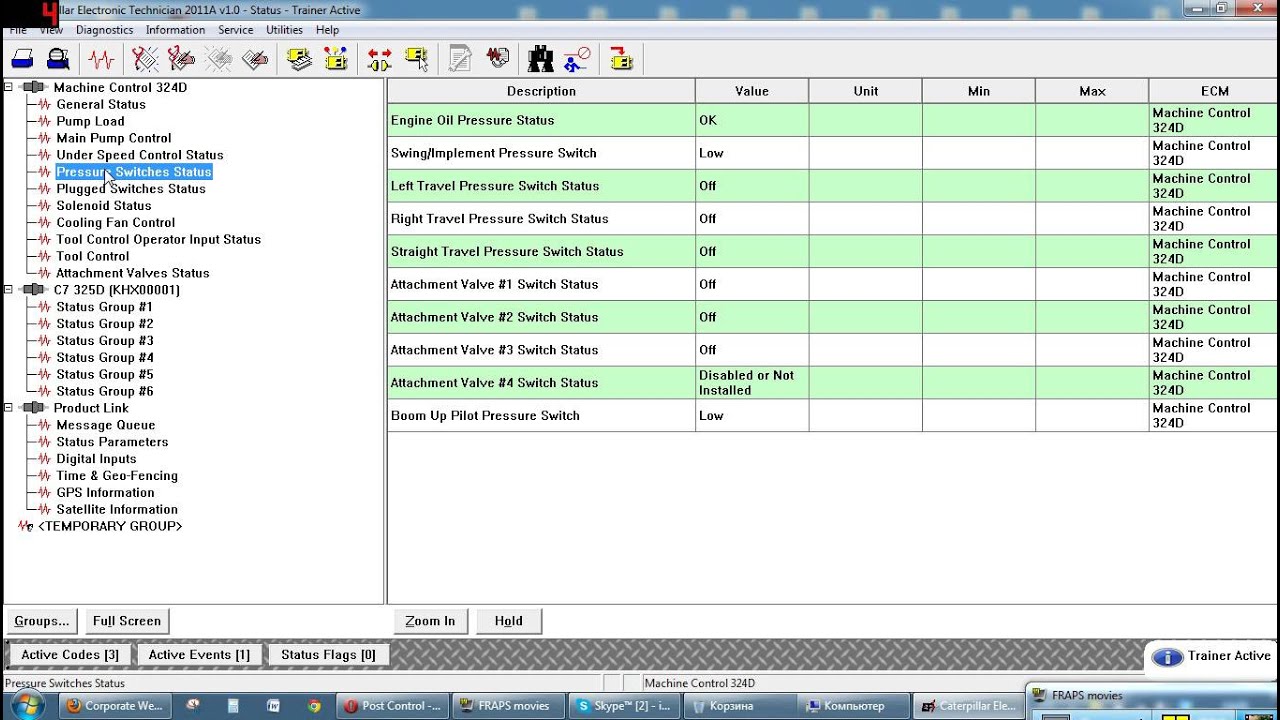Open the Post Control taskbar button
Image resolution: width=1280 pixels, height=720 pixels.
pyautogui.click(x=392, y=706)
